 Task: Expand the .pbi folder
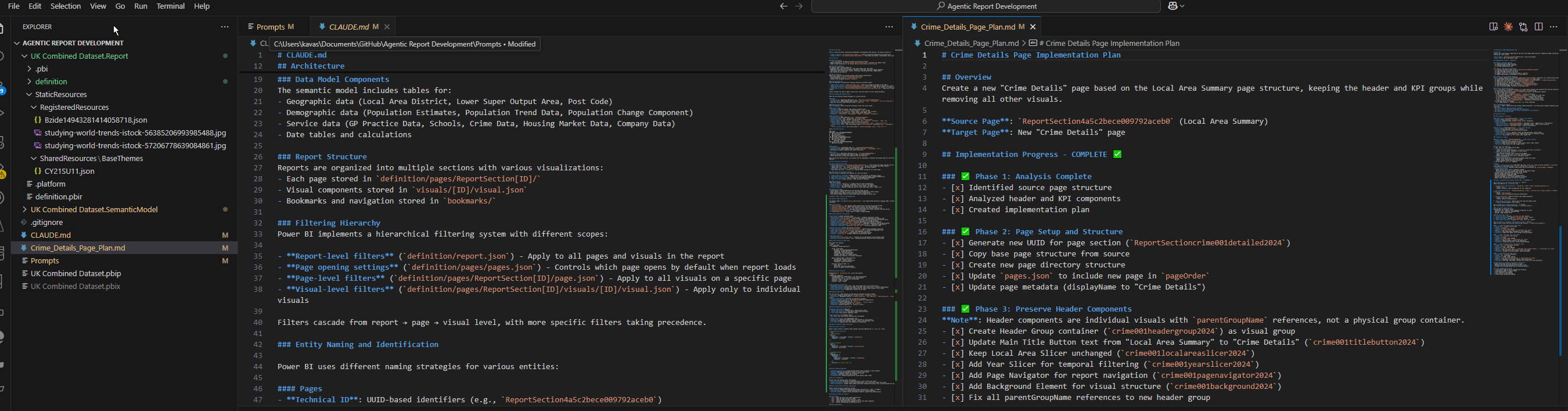[x=29, y=69]
